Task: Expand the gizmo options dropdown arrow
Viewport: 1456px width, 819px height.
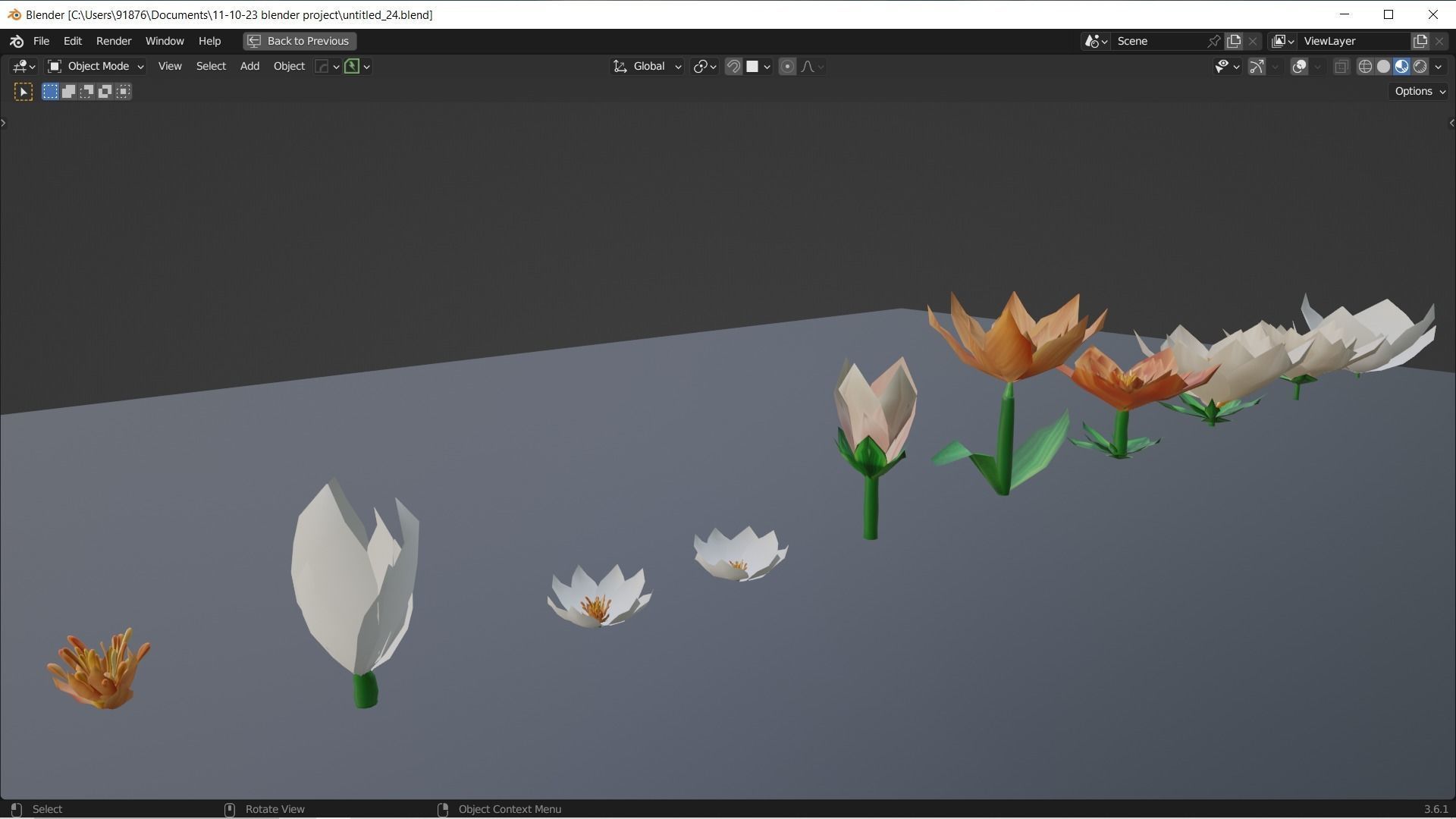Action: click(x=1275, y=67)
